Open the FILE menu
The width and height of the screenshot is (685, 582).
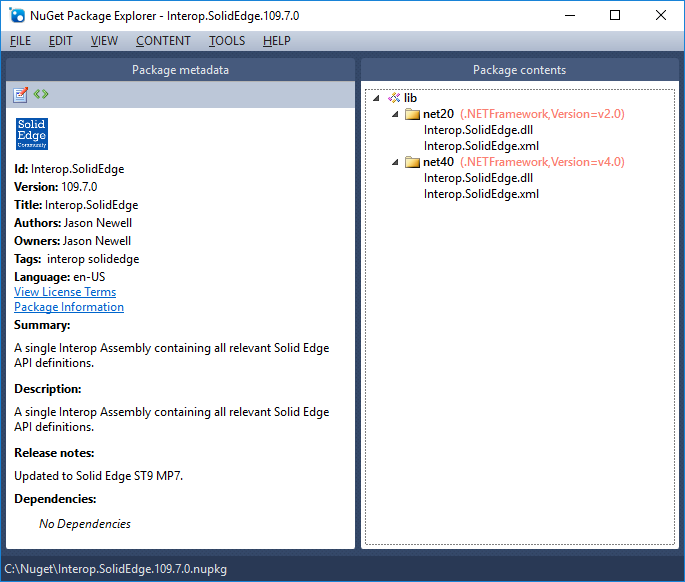[21, 41]
